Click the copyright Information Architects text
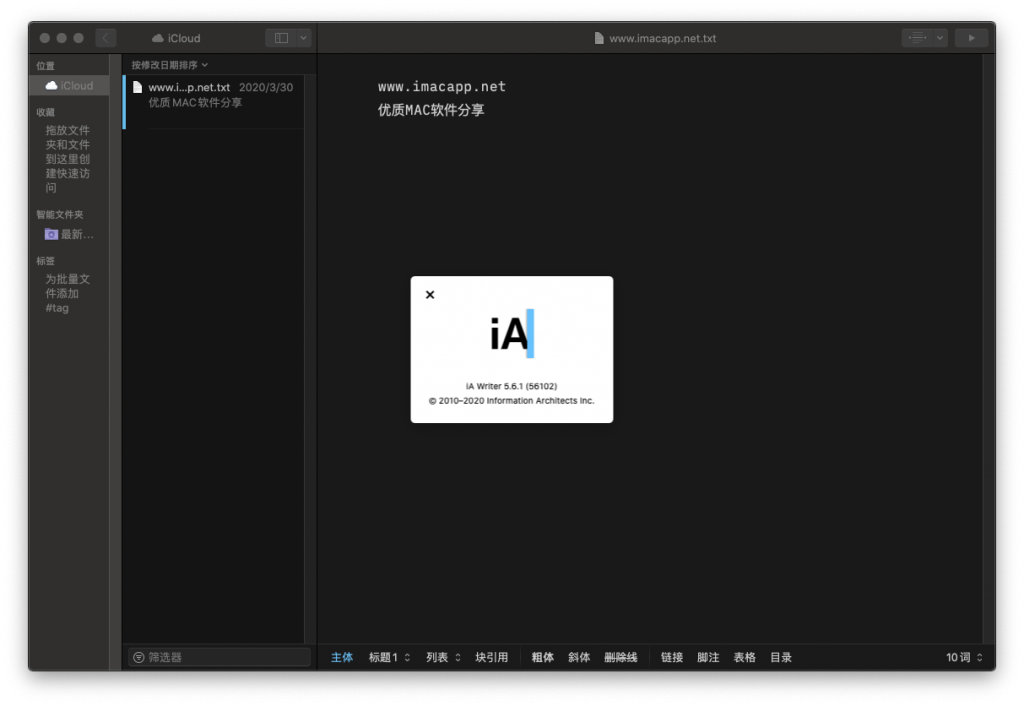This screenshot has width=1024, height=706. [x=511, y=400]
